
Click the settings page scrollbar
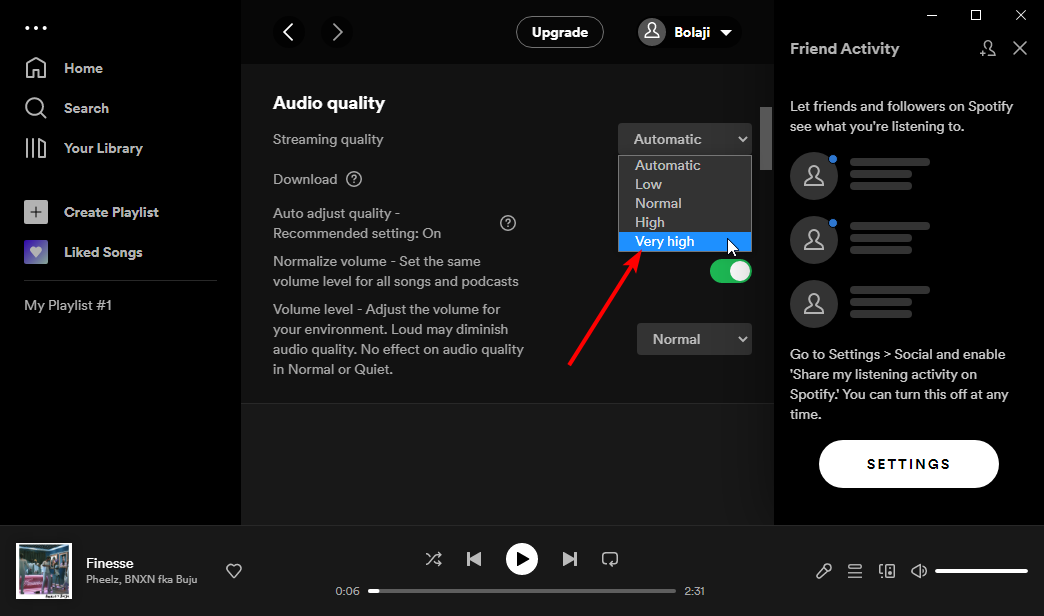coord(766,139)
